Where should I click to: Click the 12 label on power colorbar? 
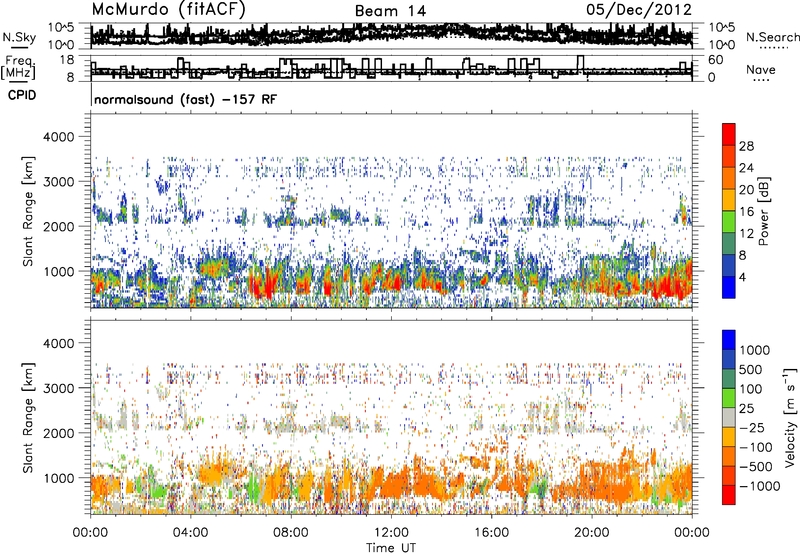tap(746, 234)
